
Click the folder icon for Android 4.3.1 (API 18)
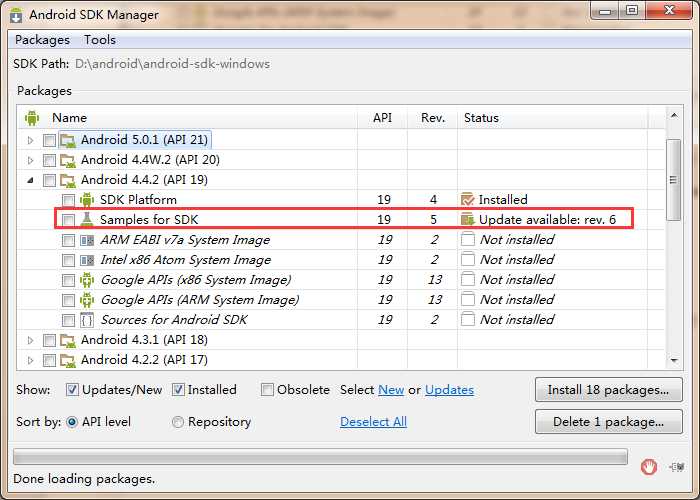[x=68, y=340]
